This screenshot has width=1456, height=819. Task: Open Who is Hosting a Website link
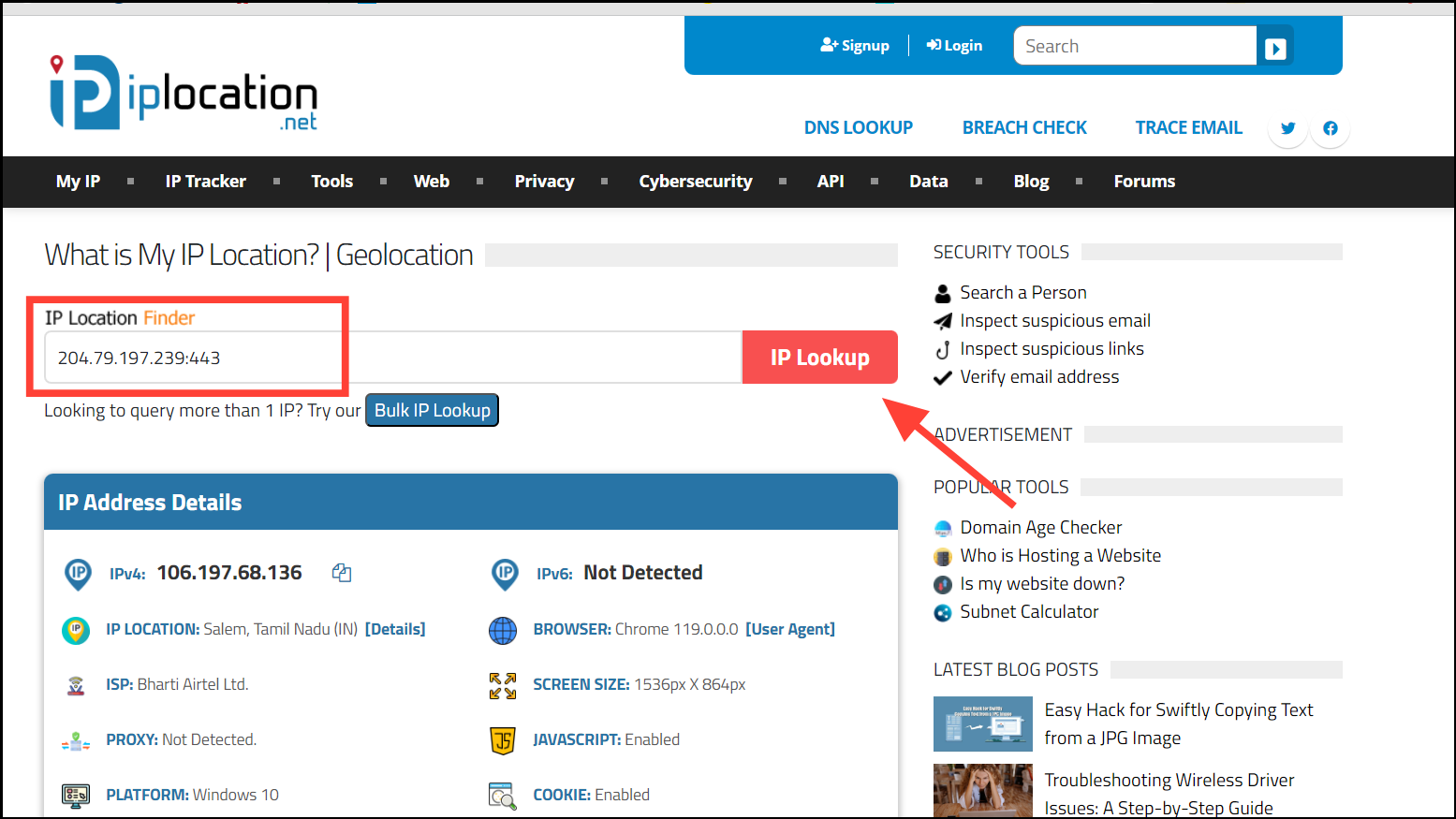point(1060,556)
